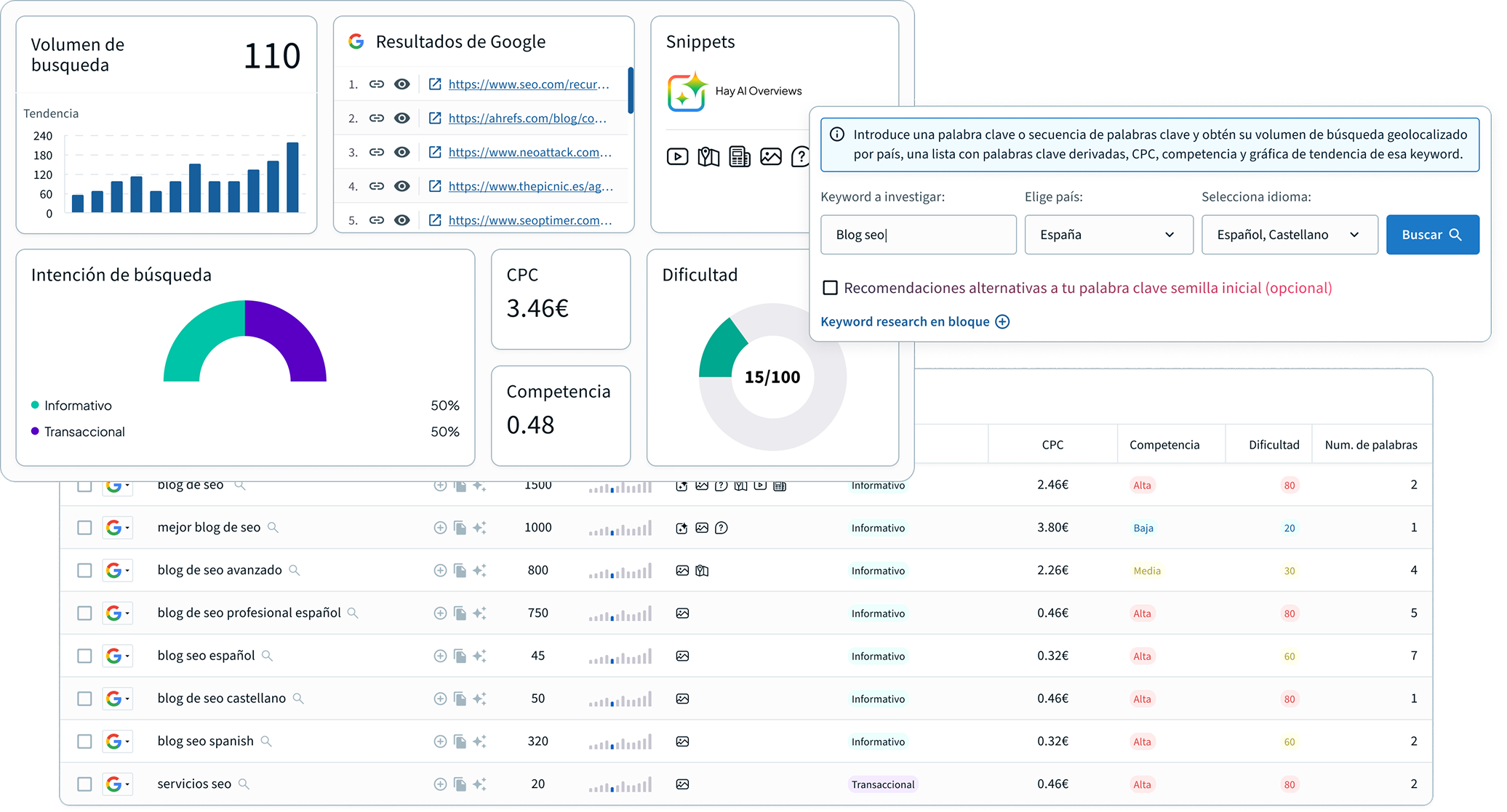Select checkbox for 'mejor blog de seo' row
Viewport: 1507px width, 812px height.
84,528
